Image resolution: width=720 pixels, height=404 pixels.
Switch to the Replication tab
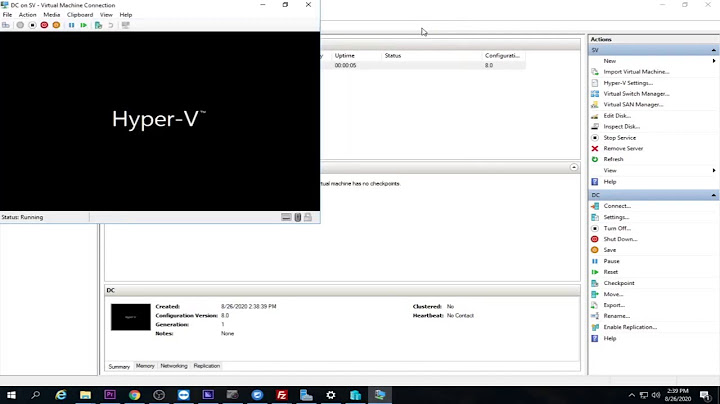[207, 366]
